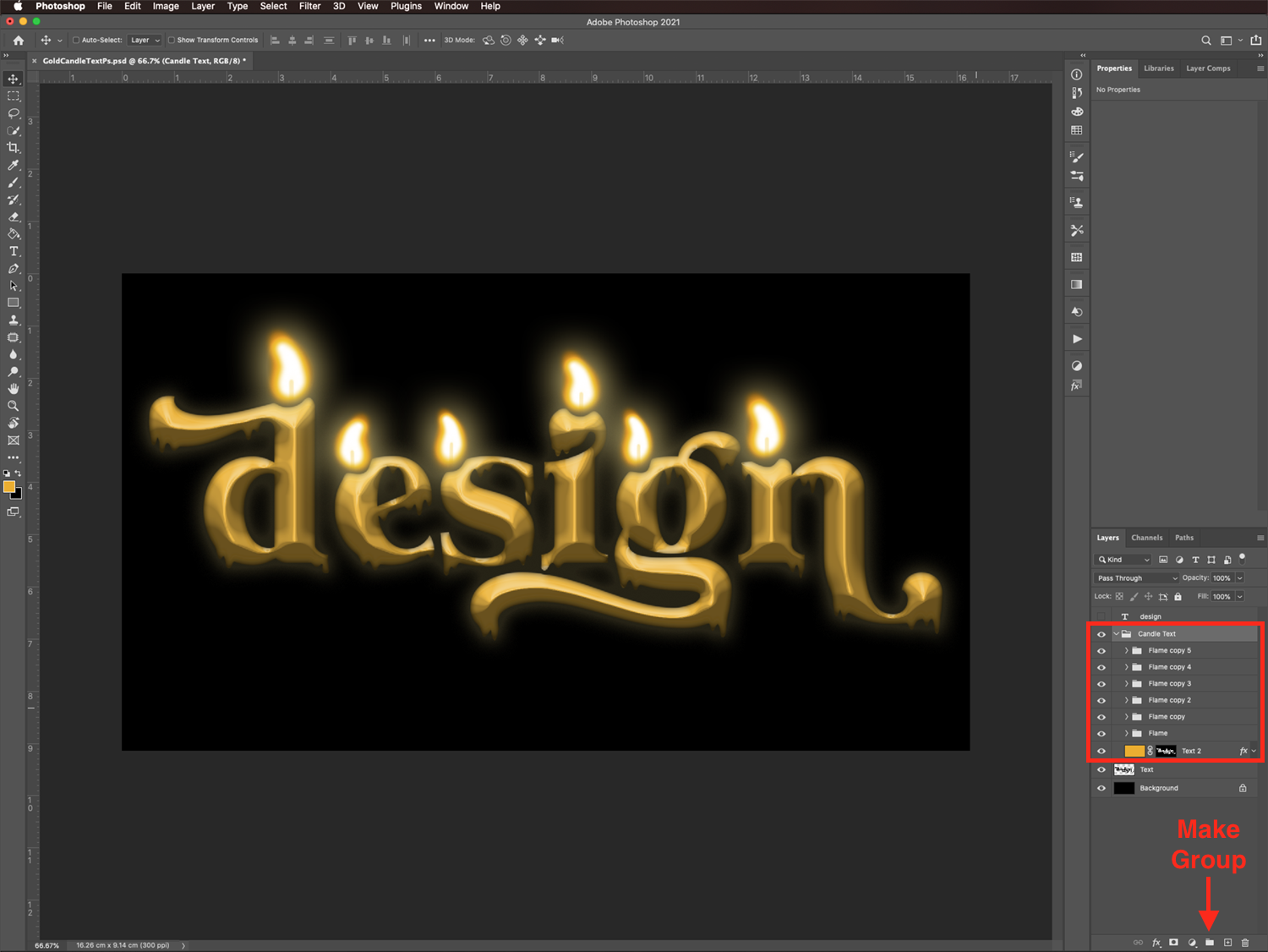Click the Background layer thumbnail
This screenshot has height=952, width=1268.
pos(1124,788)
